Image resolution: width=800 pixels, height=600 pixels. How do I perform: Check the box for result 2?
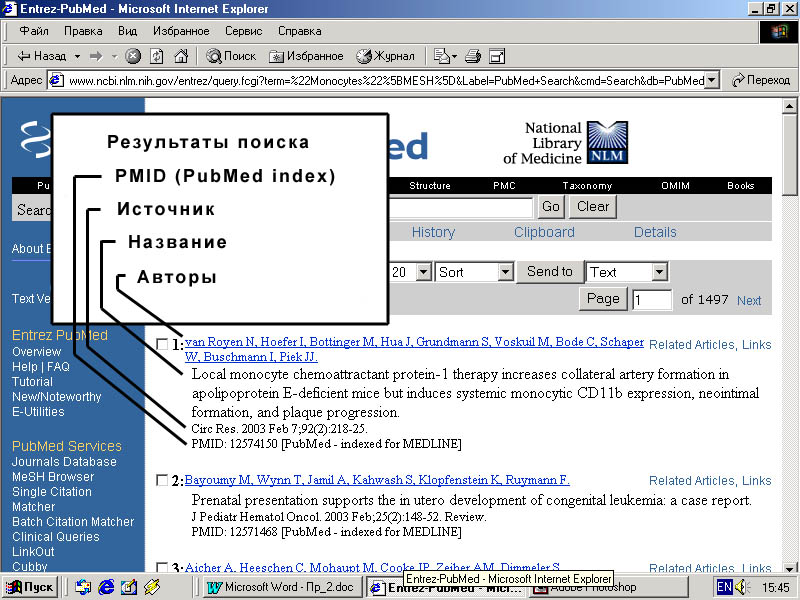(x=162, y=481)
